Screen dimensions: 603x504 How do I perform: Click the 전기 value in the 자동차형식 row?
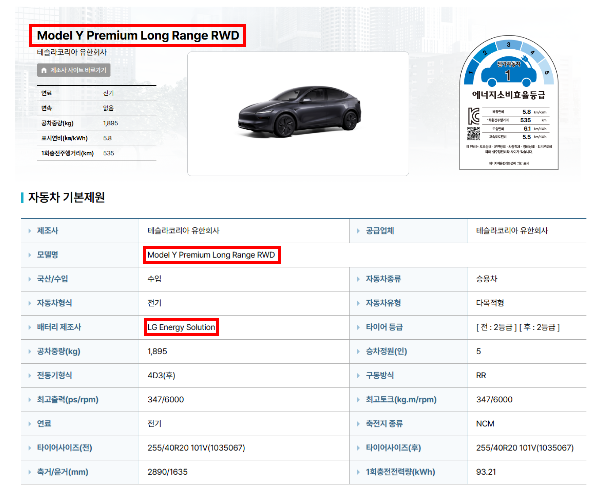(x=155, y=303)
